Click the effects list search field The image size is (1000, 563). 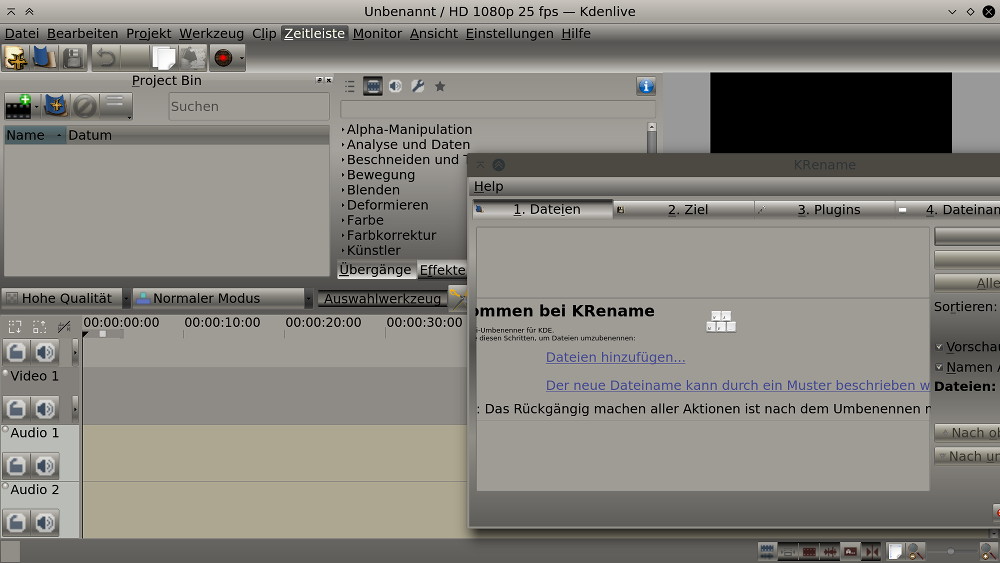pyautogui.click(x=498, y=109)
